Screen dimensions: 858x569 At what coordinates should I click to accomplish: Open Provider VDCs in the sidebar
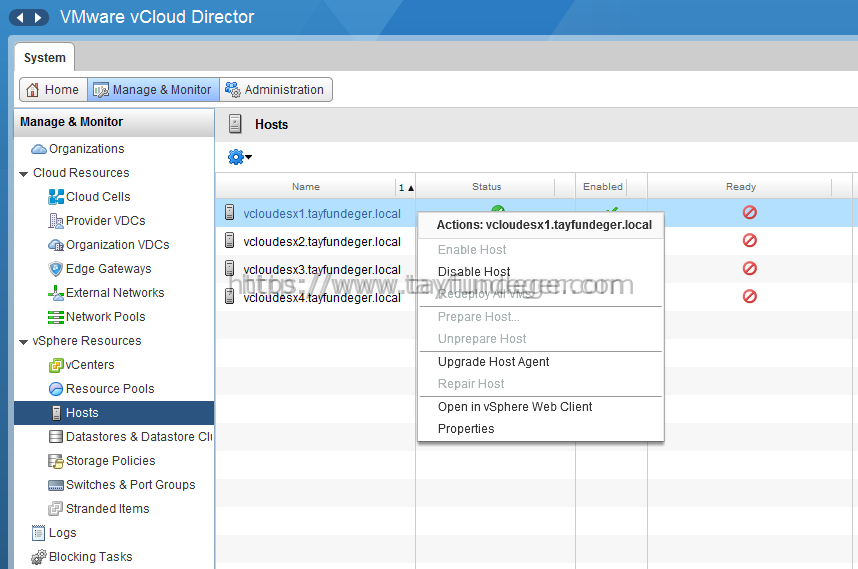[106, 221]
